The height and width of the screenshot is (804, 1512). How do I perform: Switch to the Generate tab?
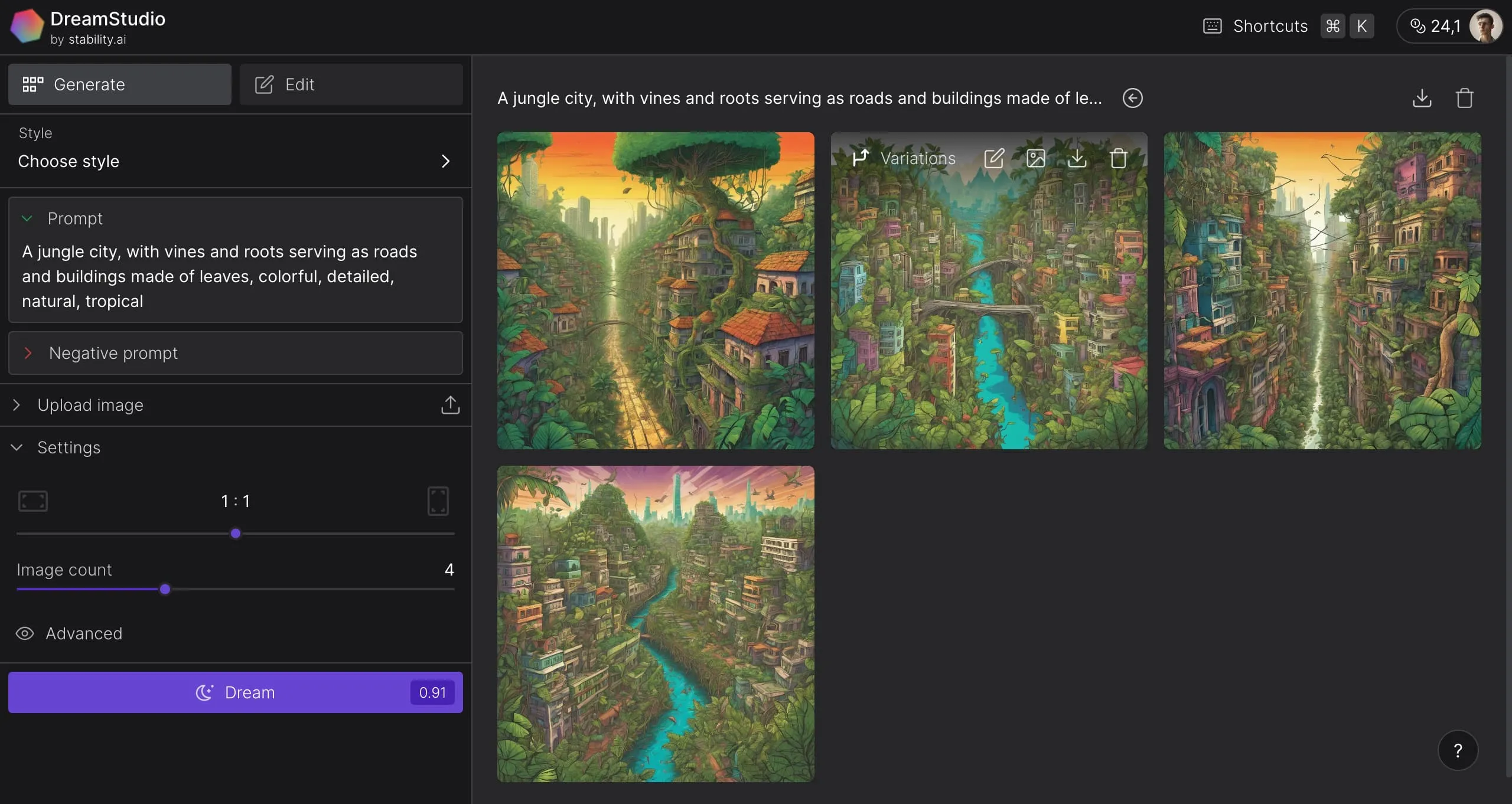119,84
